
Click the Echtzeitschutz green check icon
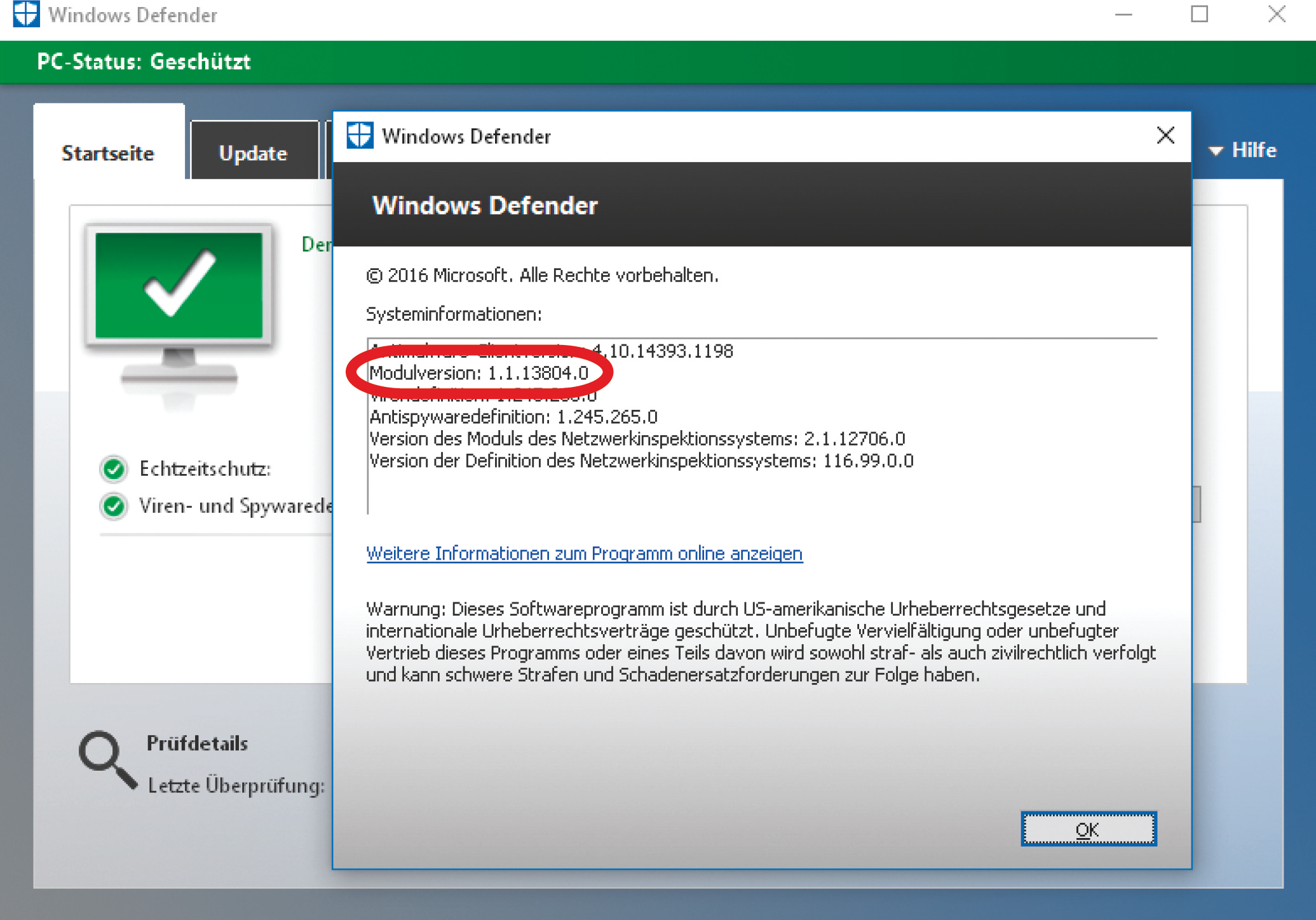[x=114, y=469]
